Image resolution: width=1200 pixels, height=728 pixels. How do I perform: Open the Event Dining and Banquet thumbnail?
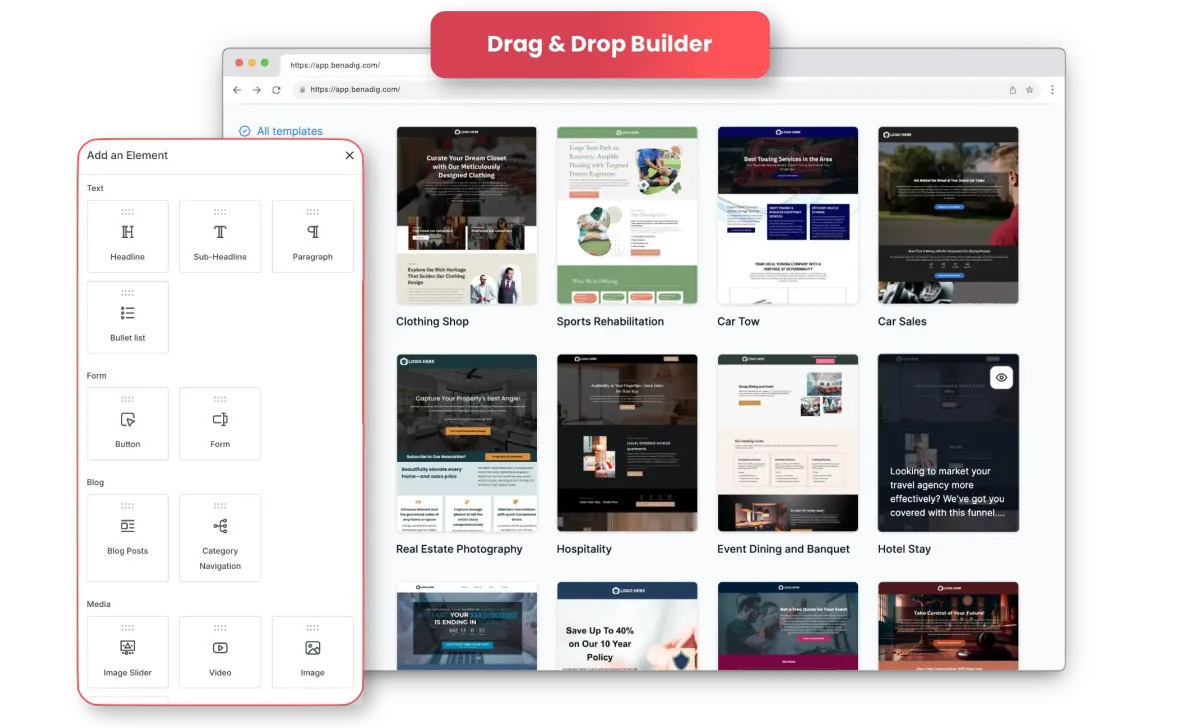[x=788, y=443]
